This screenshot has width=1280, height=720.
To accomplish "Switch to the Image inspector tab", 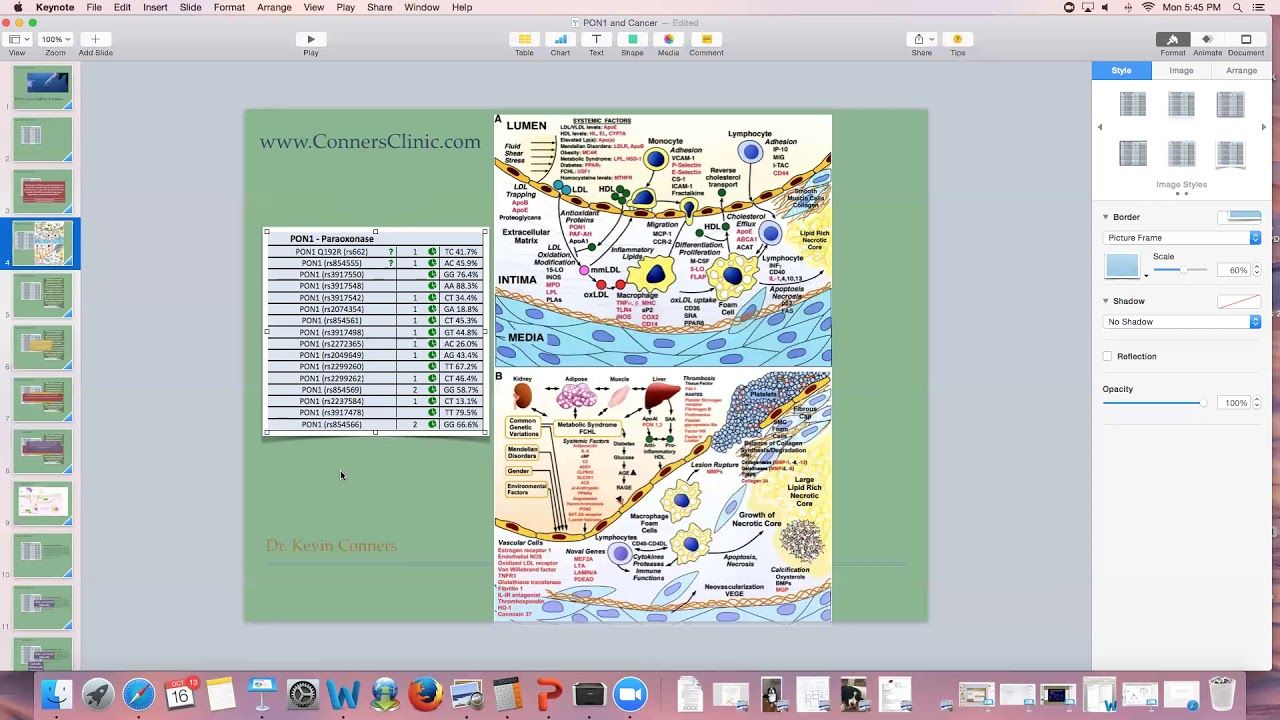I will click(1181, 70).
